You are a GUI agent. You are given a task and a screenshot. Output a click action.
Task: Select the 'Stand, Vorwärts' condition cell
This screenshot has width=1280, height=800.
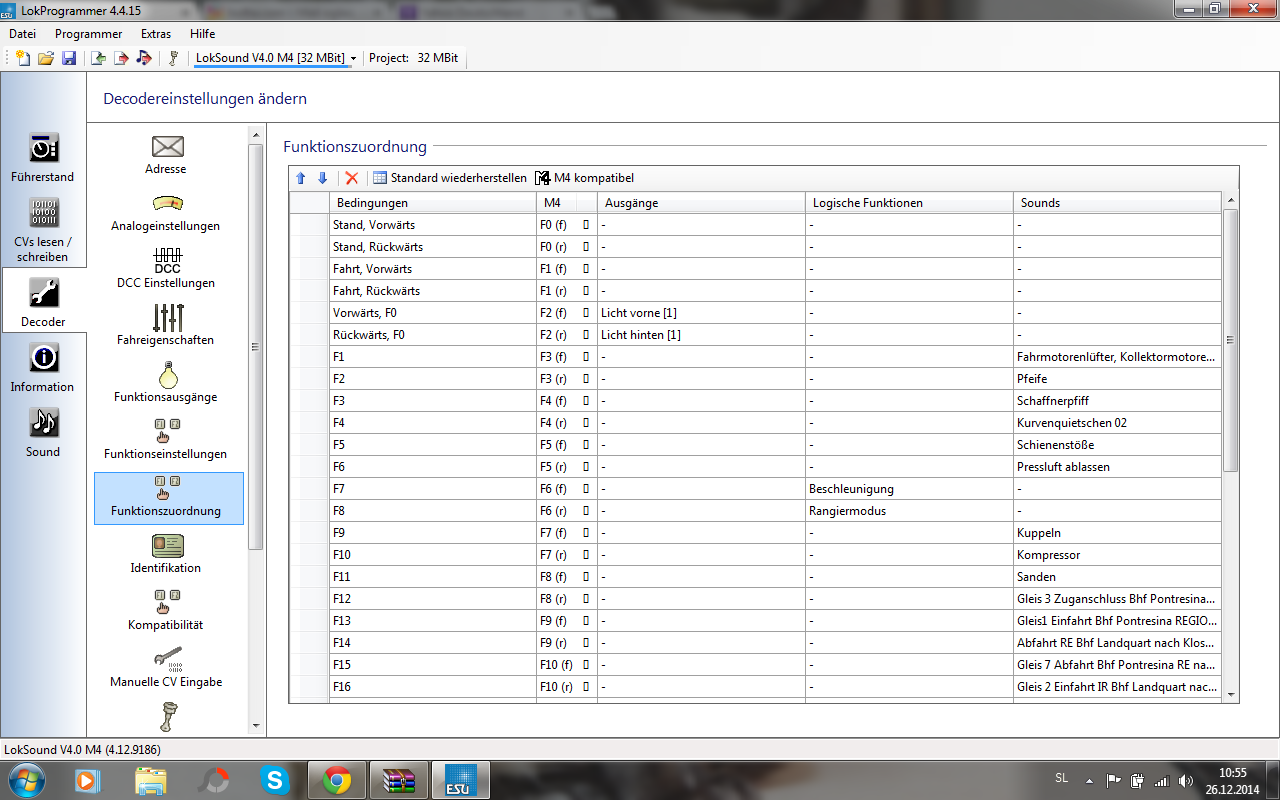point(433,225)
